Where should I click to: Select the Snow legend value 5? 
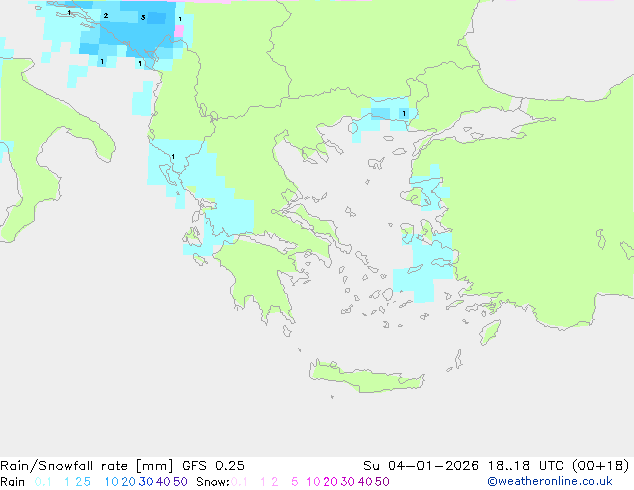coord(295,482)
